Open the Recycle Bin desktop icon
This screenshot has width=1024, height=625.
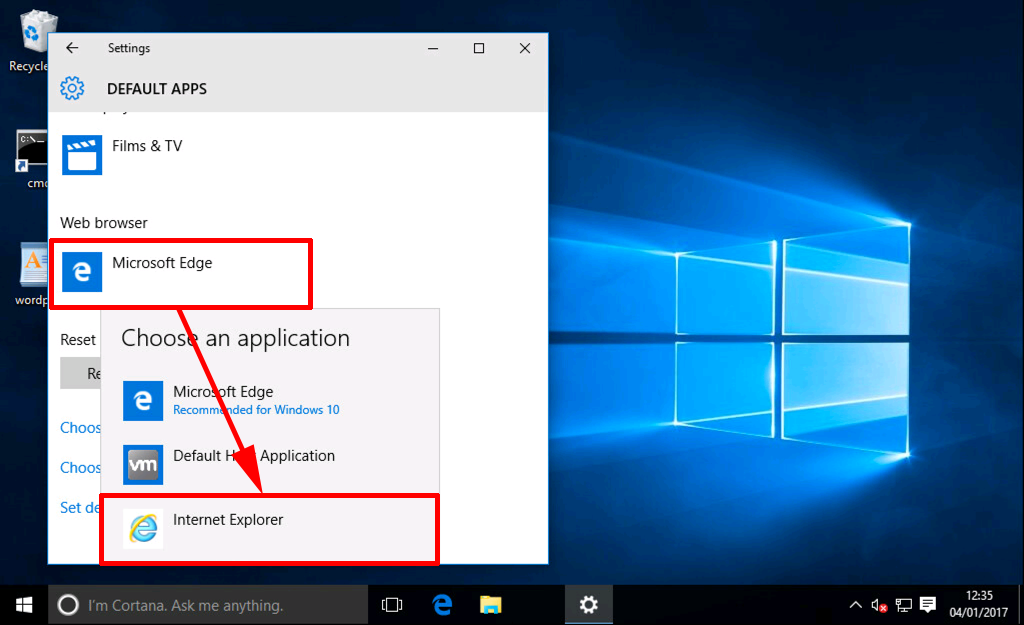[x=29, y=40]
